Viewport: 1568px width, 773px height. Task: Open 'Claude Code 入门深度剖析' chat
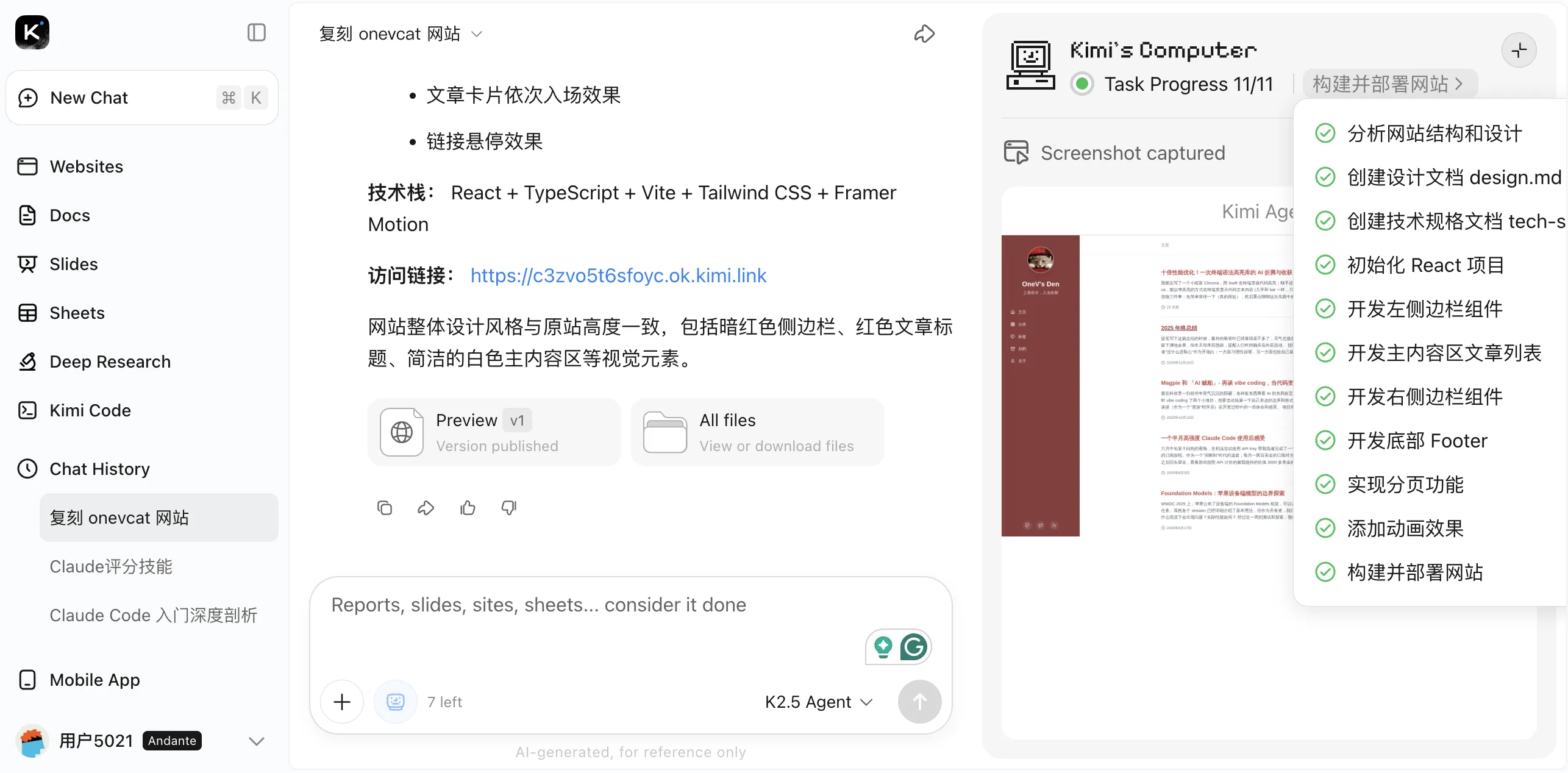pos(154,615)
